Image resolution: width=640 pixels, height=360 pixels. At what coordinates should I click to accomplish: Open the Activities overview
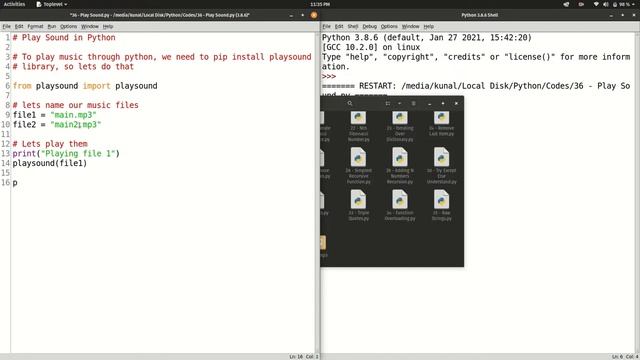point(14,4)
